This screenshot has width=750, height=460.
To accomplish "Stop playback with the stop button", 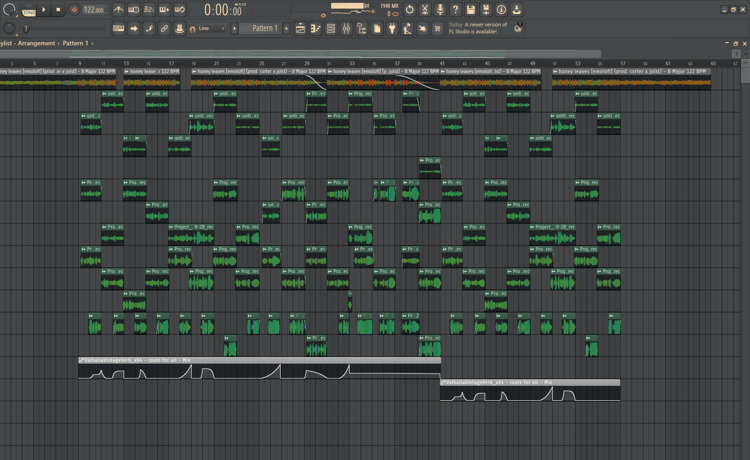I will click(58, 9).
